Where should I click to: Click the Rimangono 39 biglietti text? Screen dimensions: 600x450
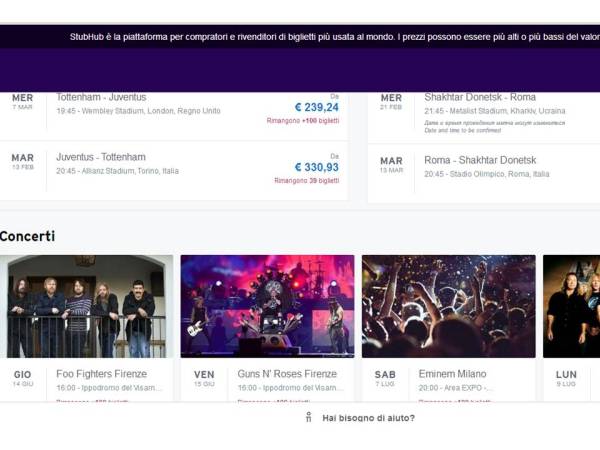point(306,181)
